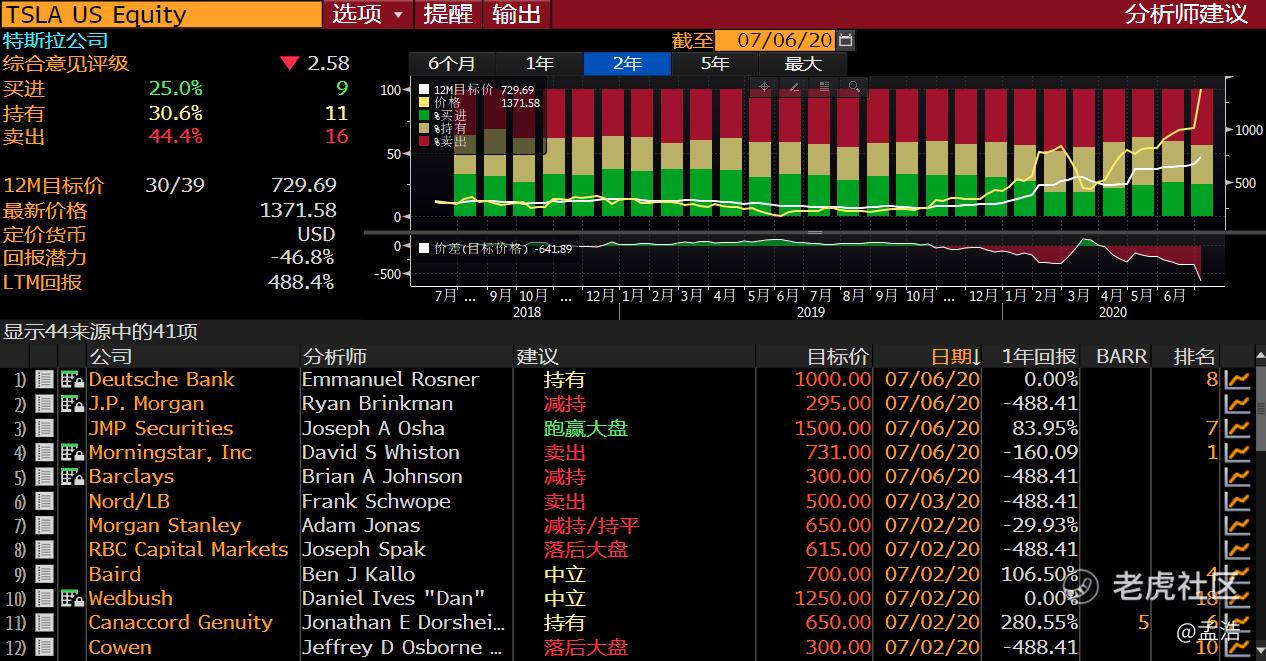Image resolution: width=1266 pixels, height=661 pixels.
Task: Select the chart annotation pencil icon
Action: click(x=794, y=87)
